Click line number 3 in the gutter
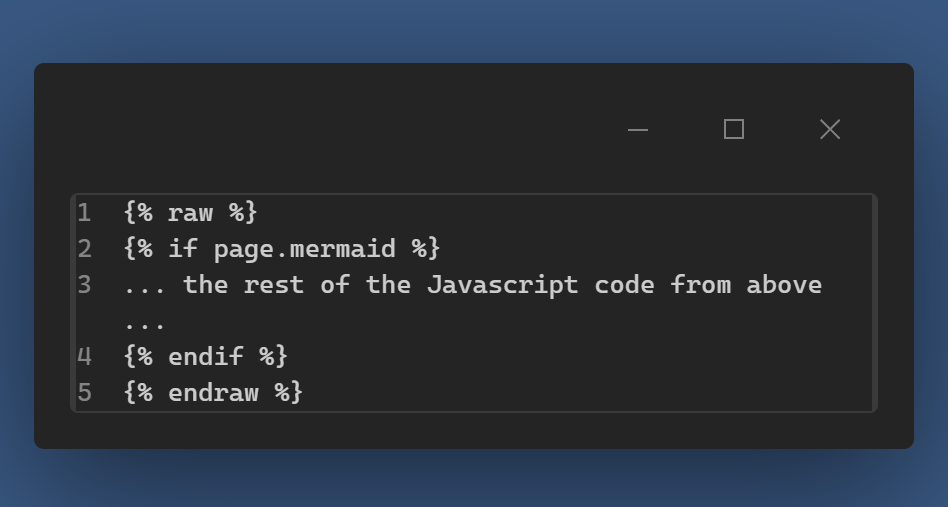Viewport: 948px width, 507px height. tap(84, 285)
